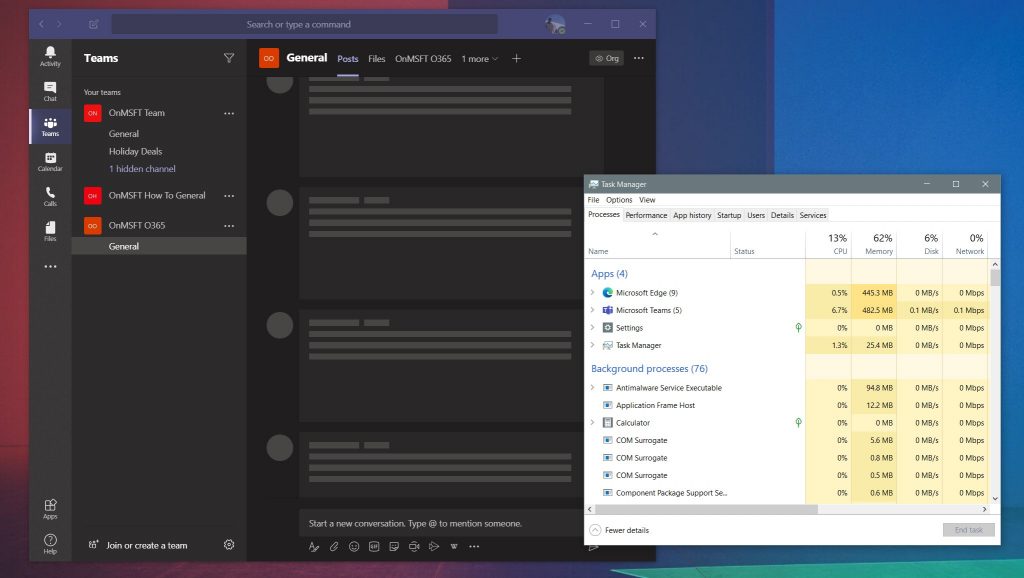Sort processes by the Memory column
This screenshot has height=578, width=1024.
point(878,245)
